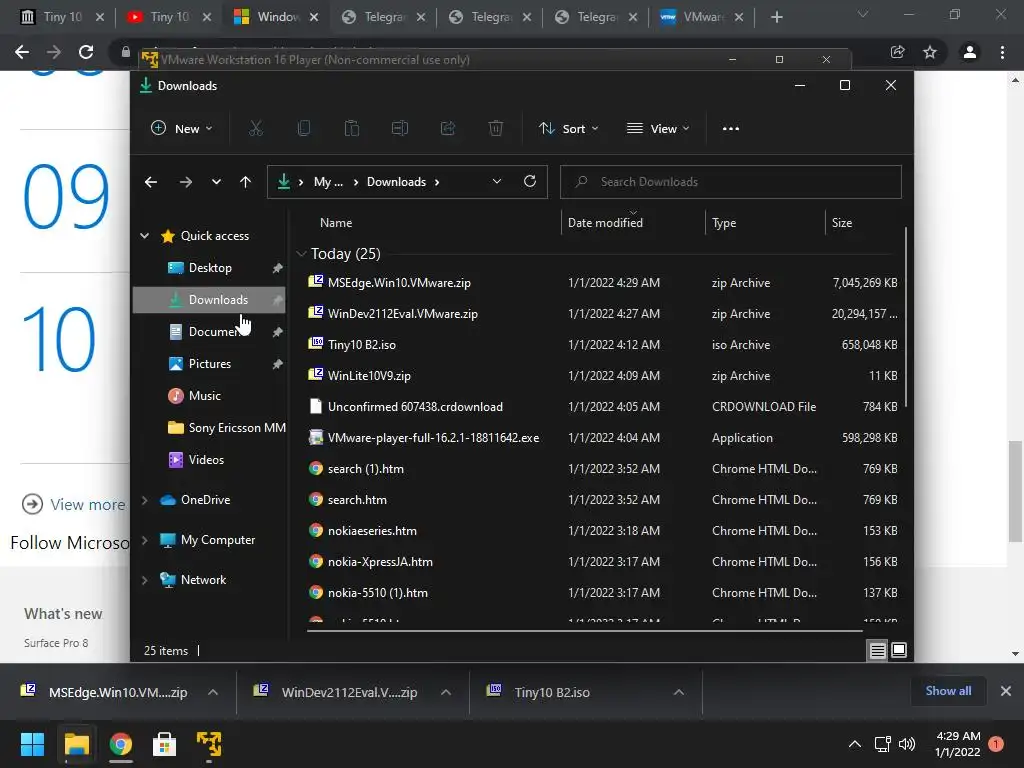Click the Paste clipboard icon
1024x768 pixels.
click(351, 129)
